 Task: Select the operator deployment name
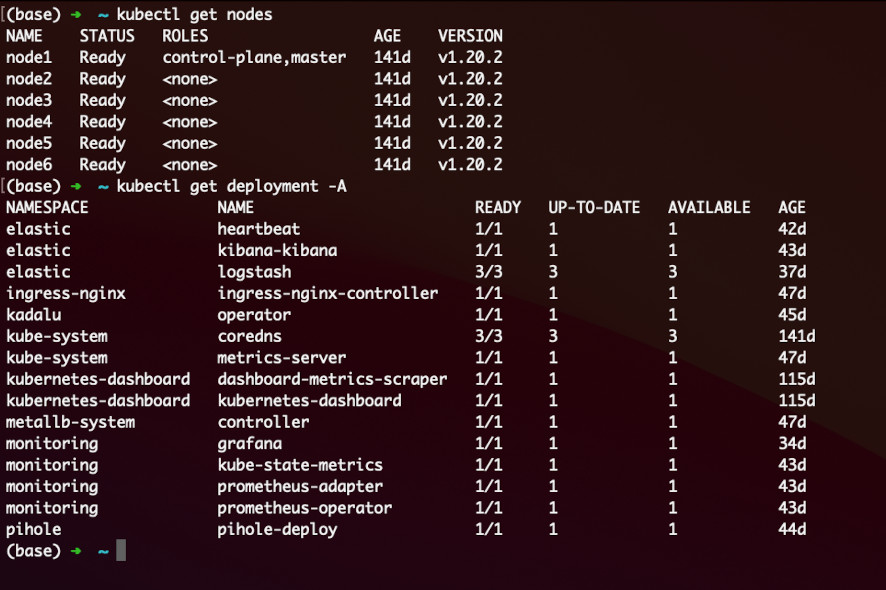click(254, 315)
